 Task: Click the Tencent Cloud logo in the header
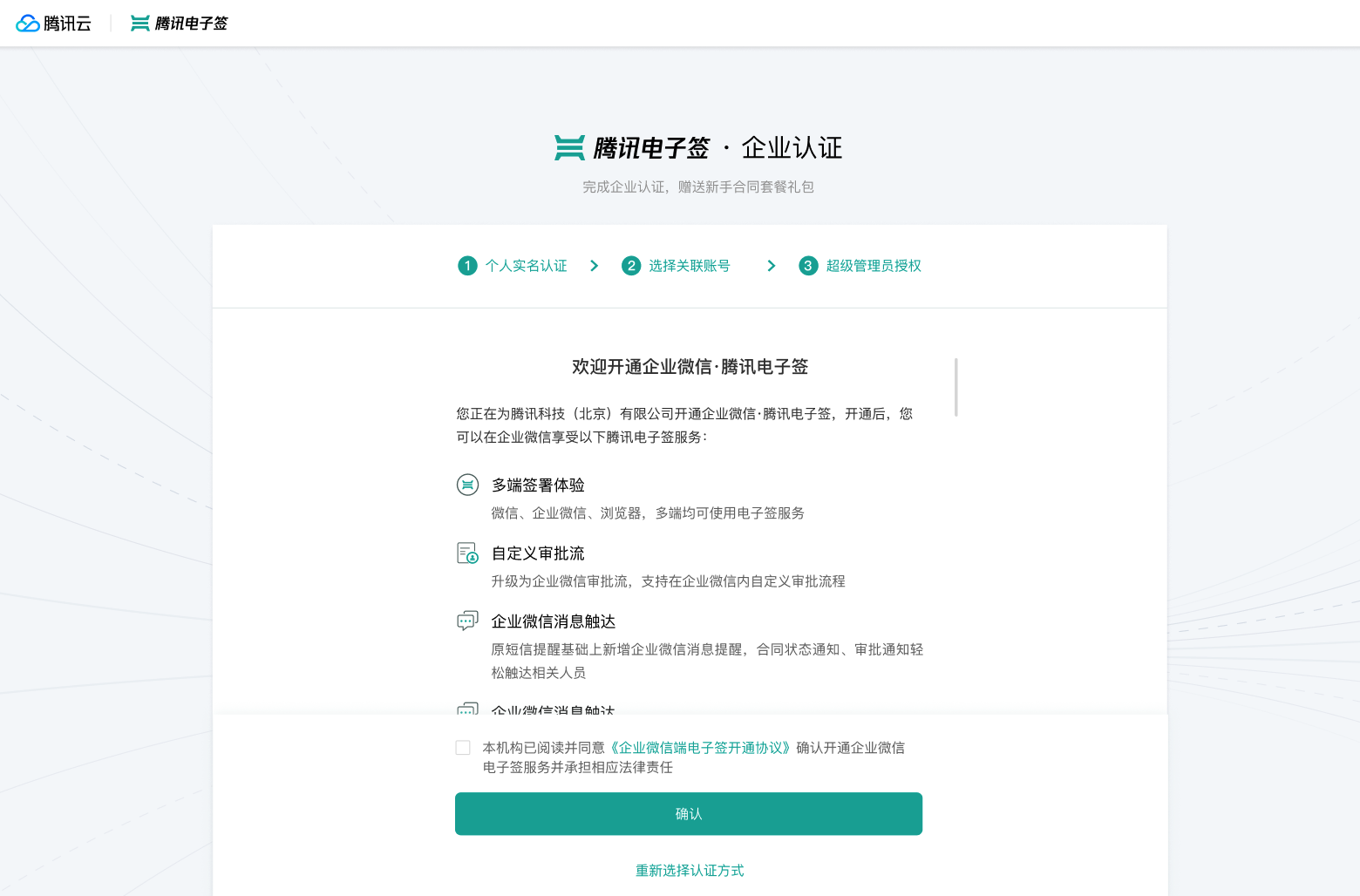(54, 23)
